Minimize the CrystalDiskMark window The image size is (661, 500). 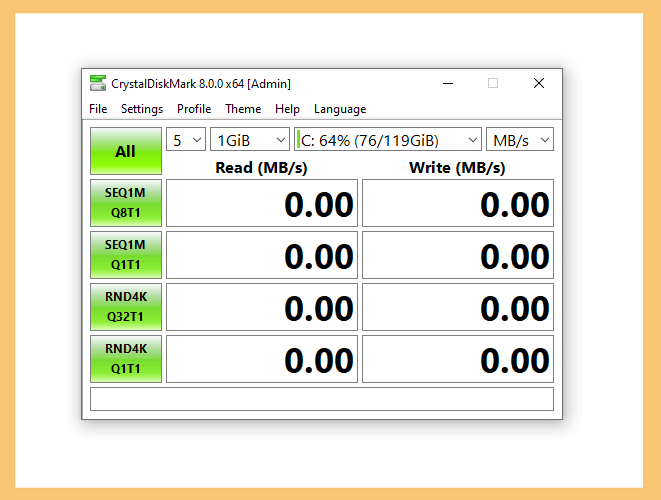(x=448, y=83)
